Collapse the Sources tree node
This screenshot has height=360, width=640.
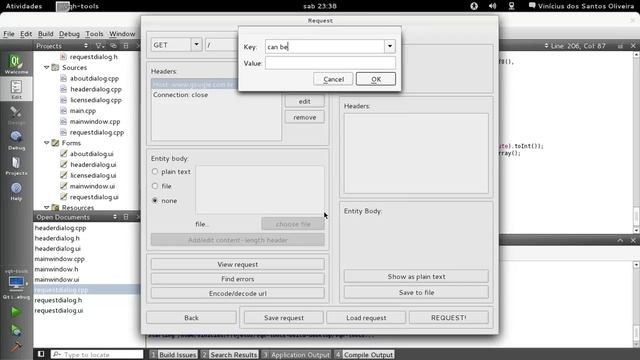point(47,67)
